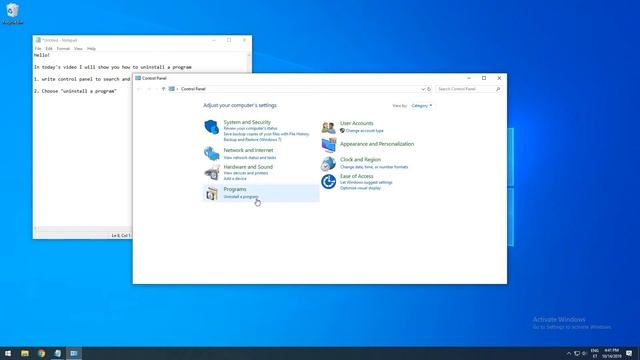640x360 pixels.
Task: Open the Action Center notifications icon
Action: click(x=629, y=353)
